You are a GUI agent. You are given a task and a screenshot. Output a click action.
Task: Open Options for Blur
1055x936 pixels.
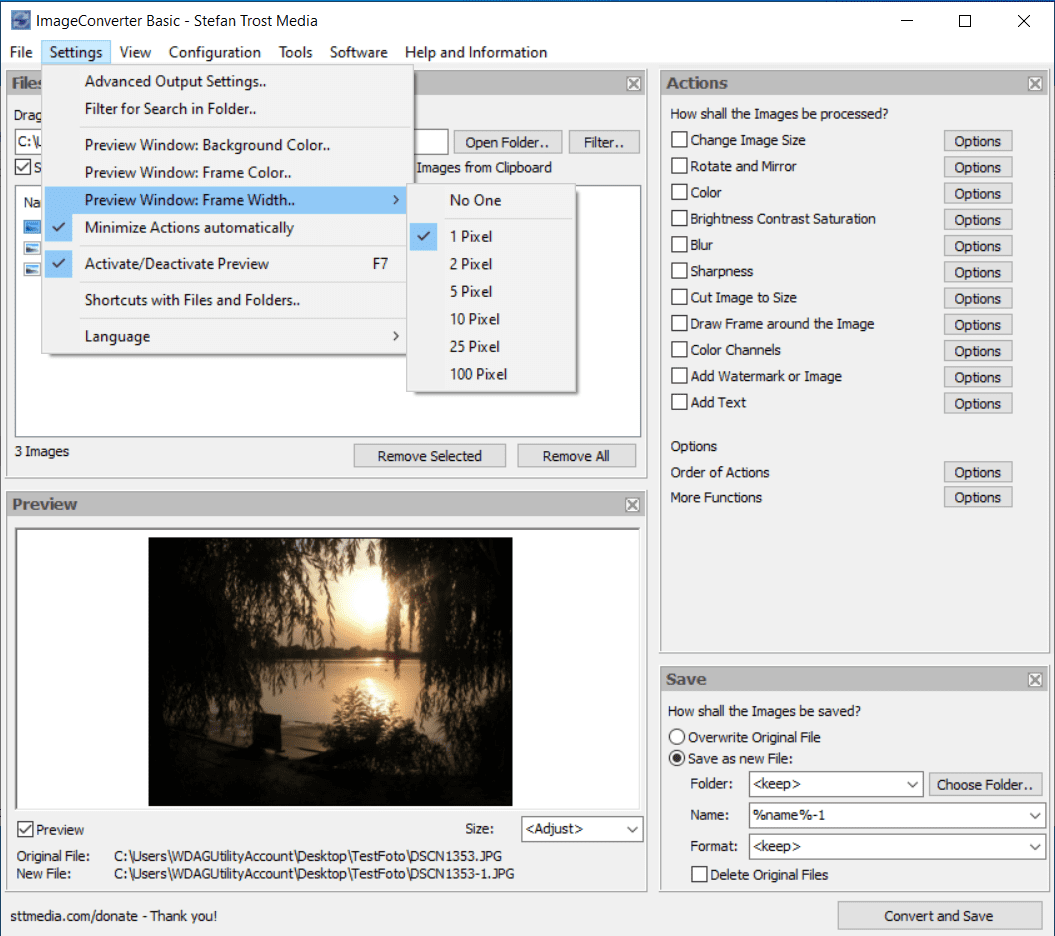coord(977,246)
